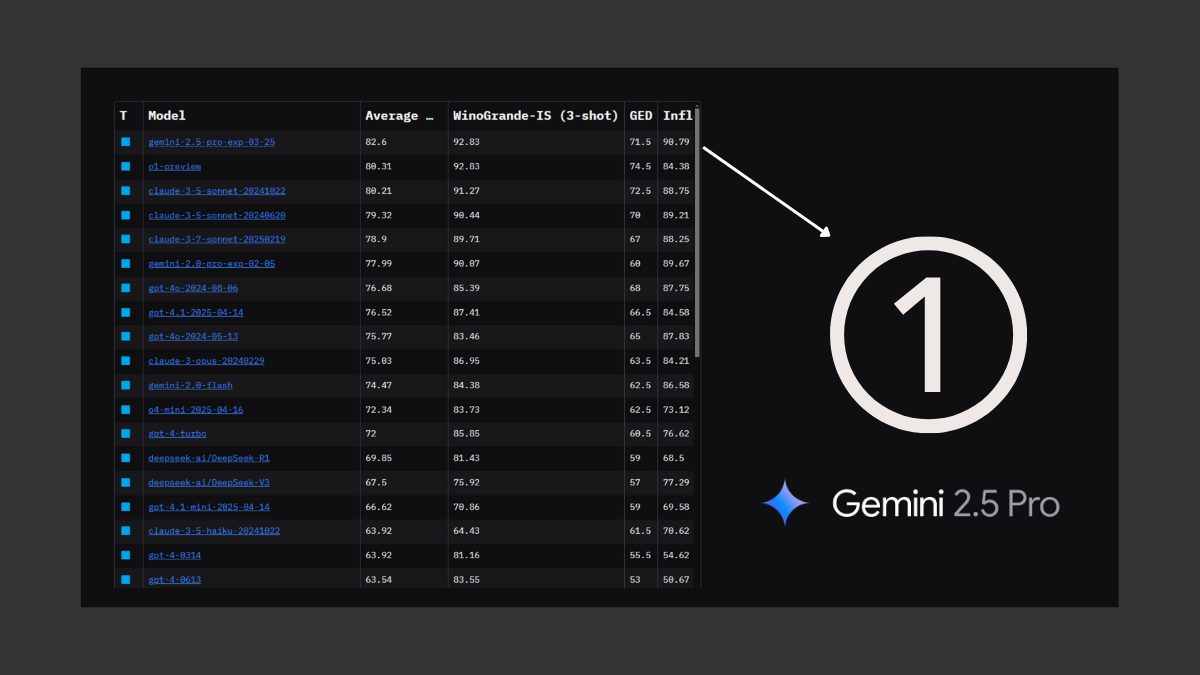Image resolution: width=1200 pixels, height=675 pixels.
Task: Click the type square in claude-3-7-sonnet-20250219 row
Action: click(x=126, y=239)
